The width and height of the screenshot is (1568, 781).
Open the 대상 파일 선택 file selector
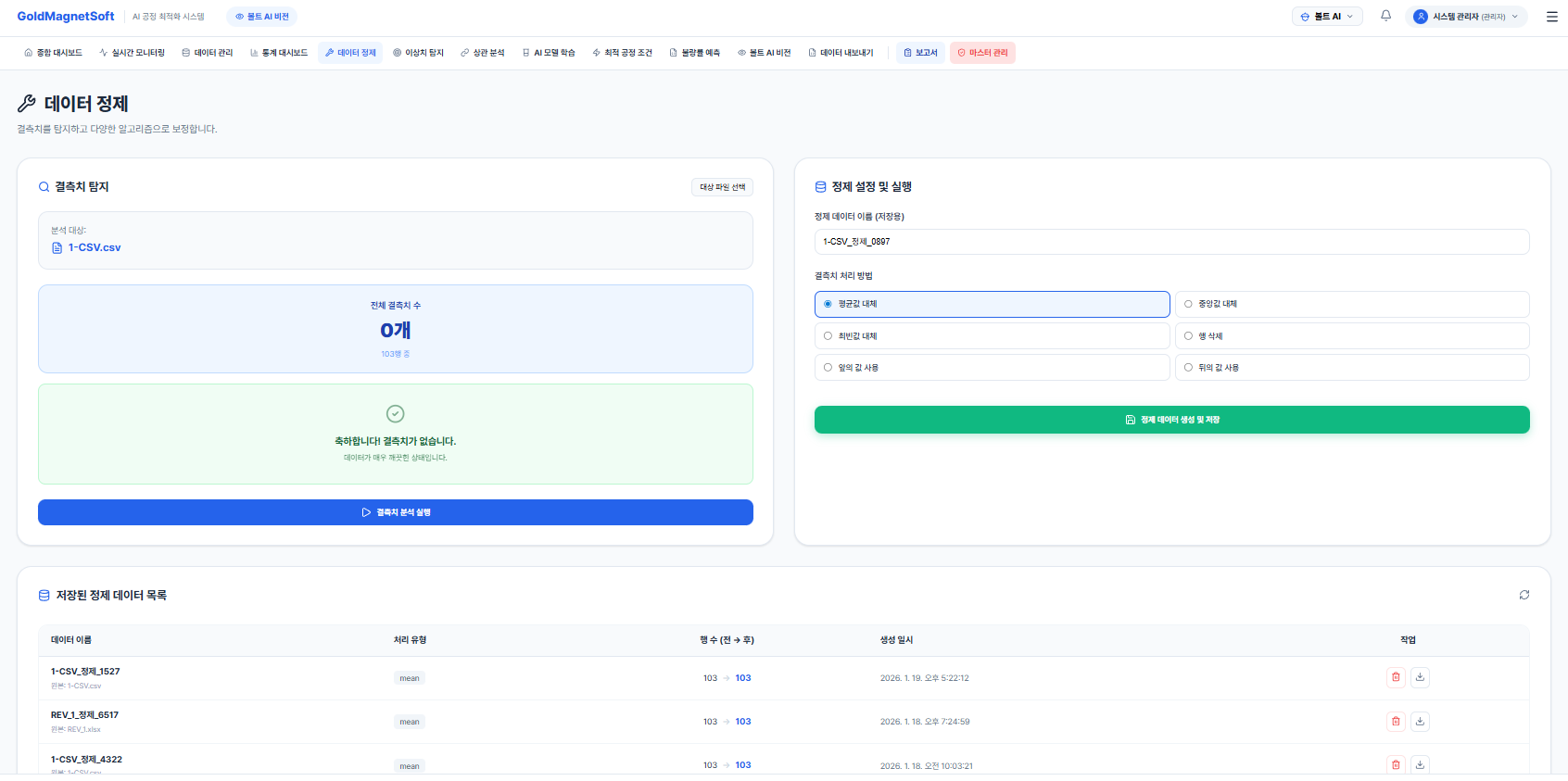coord(722,187)
